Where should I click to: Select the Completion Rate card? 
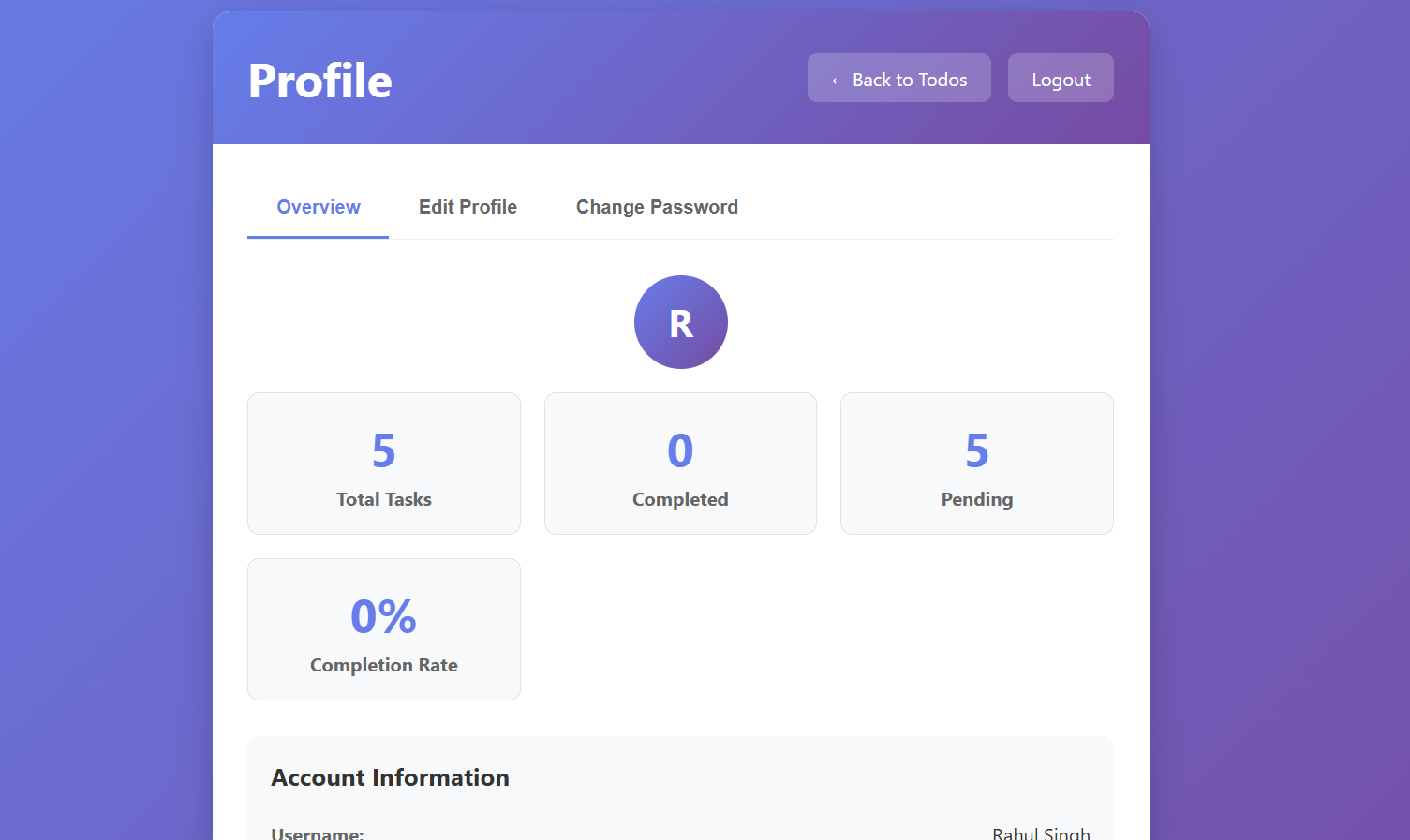(x=384, y=629)
